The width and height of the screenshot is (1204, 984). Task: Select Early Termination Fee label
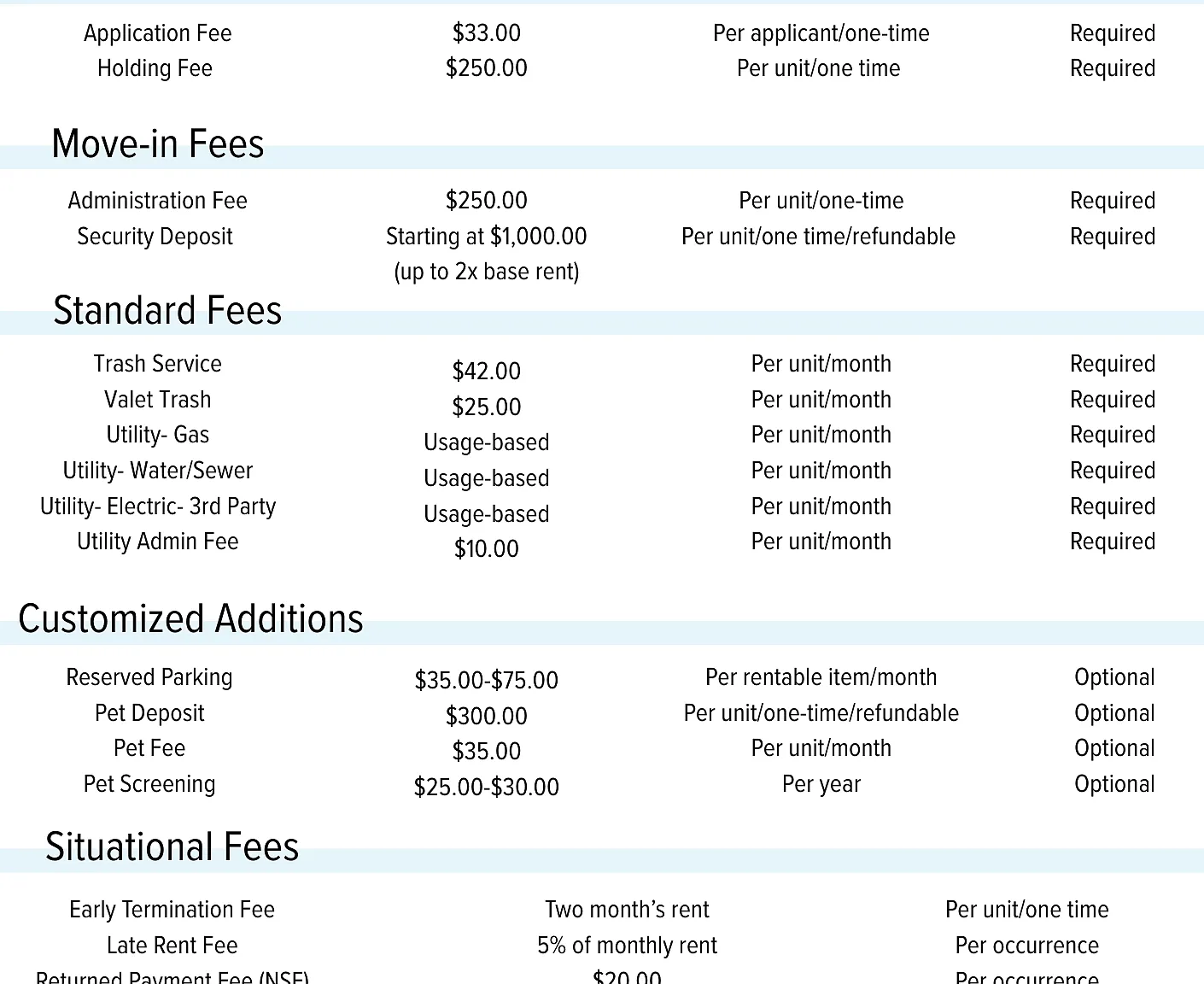[x=172, y=910]
